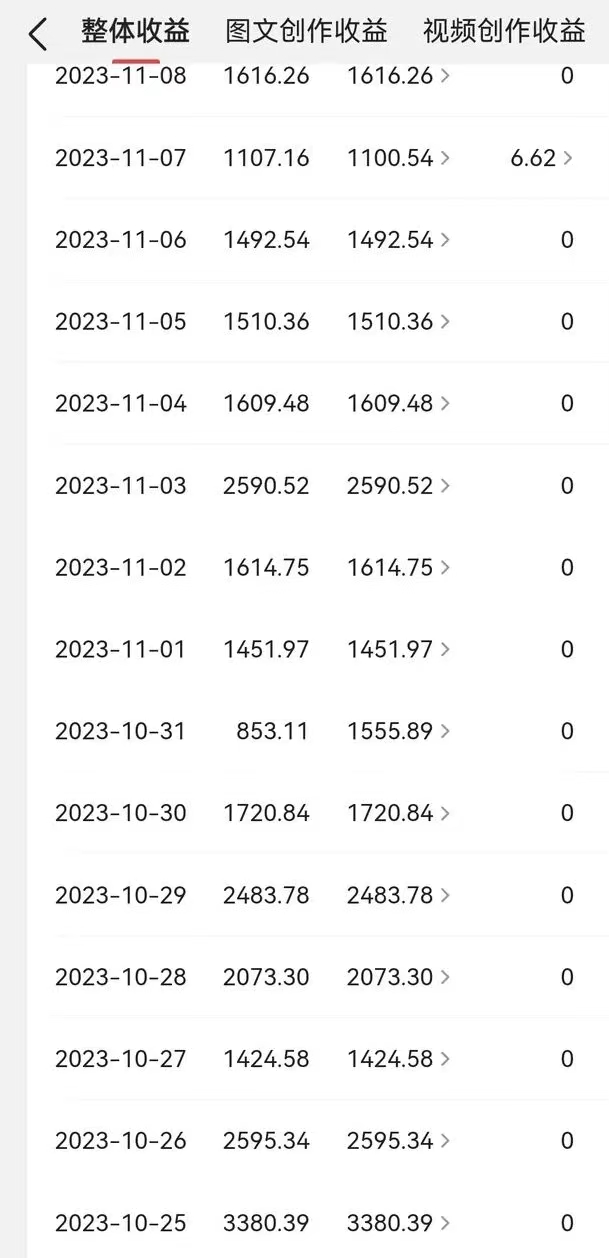Select the 2023-11-01 date entry

tap(120, 650)
